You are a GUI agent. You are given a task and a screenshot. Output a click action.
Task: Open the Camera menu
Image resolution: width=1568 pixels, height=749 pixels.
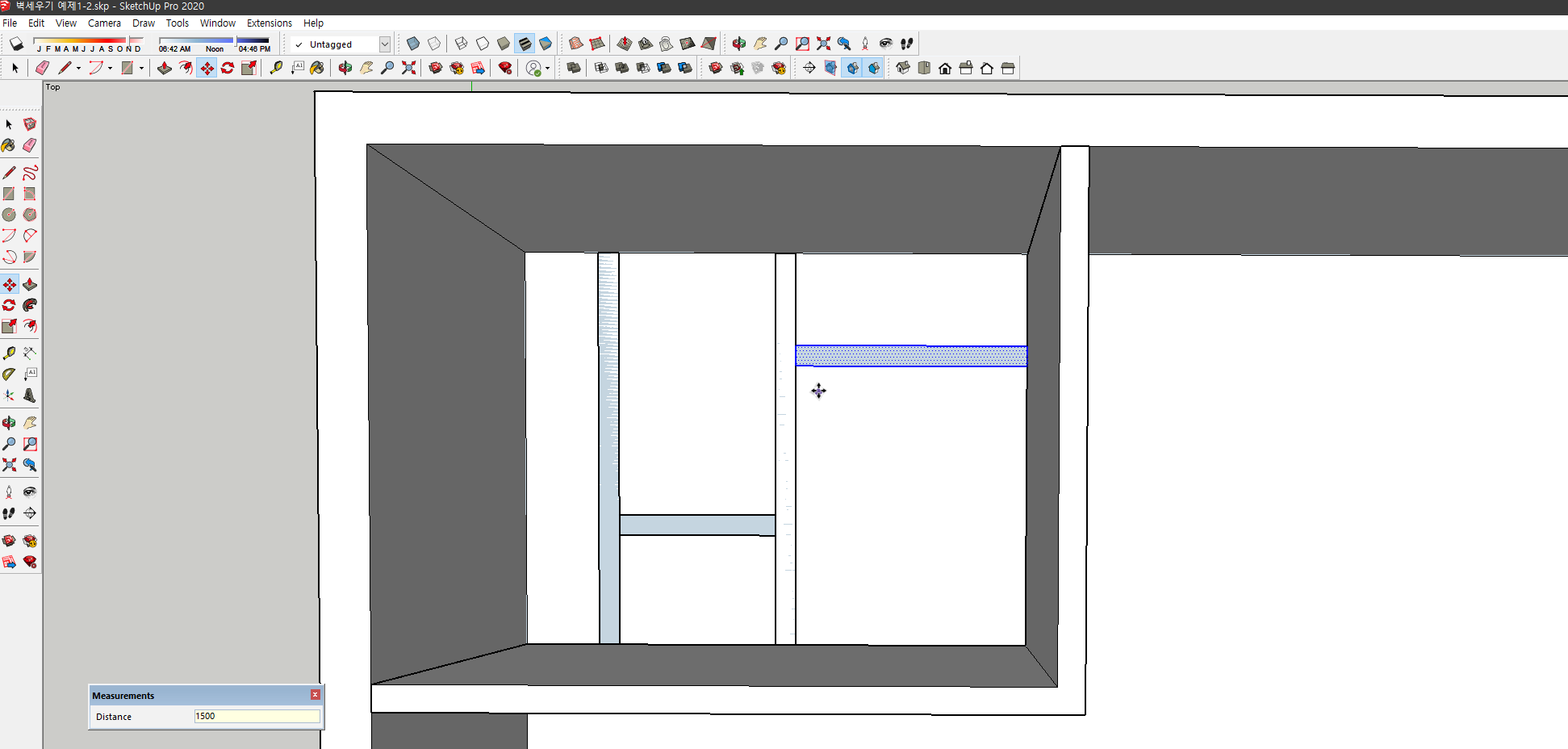pyautogui.click(x=104, y=23)
